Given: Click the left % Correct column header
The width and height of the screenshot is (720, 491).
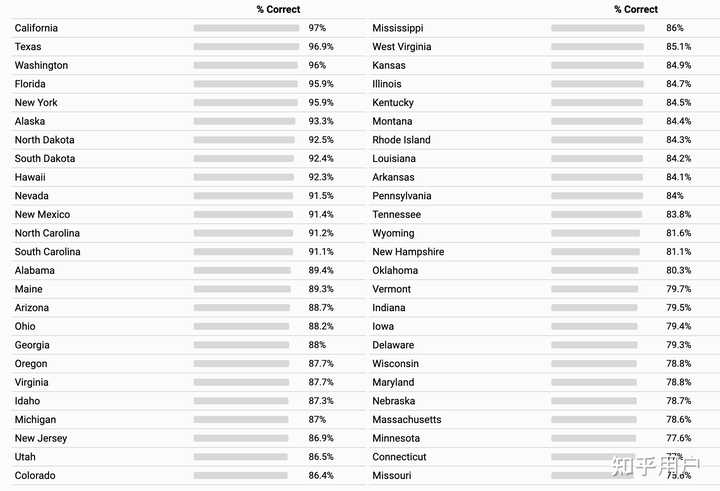Looking at the screenshot, I should [278, 9].
